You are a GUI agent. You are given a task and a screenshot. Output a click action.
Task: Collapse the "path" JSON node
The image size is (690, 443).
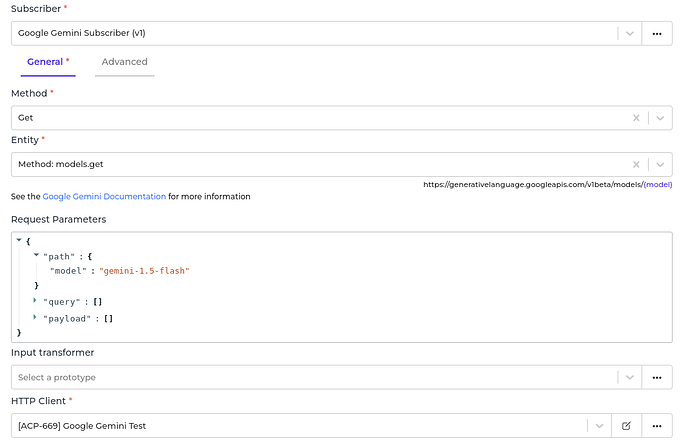37,255
